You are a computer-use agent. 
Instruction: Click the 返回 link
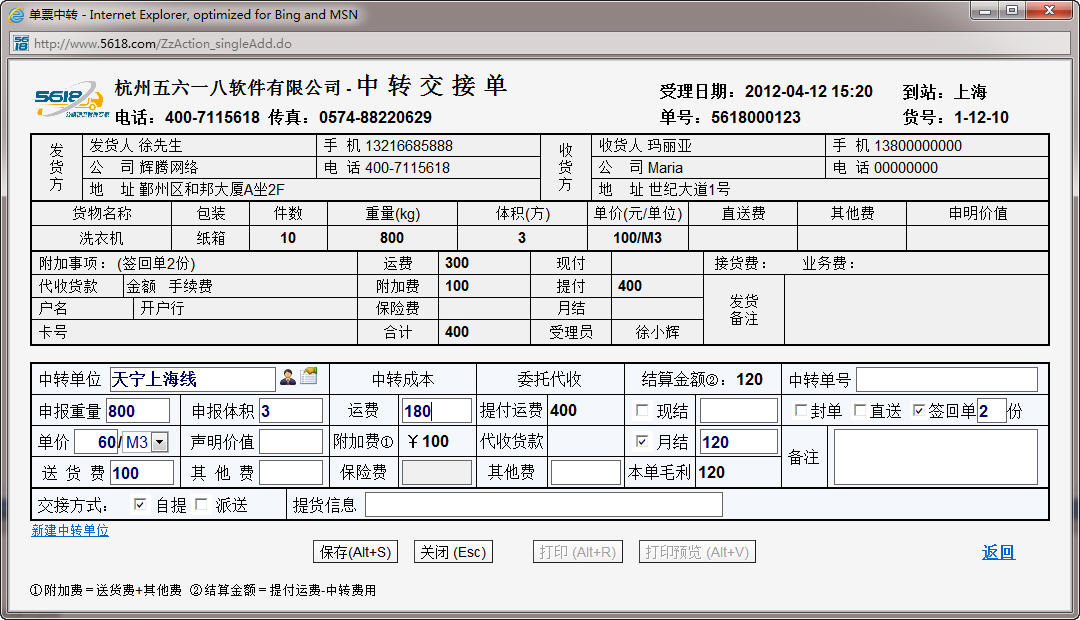tap(998, 552)
